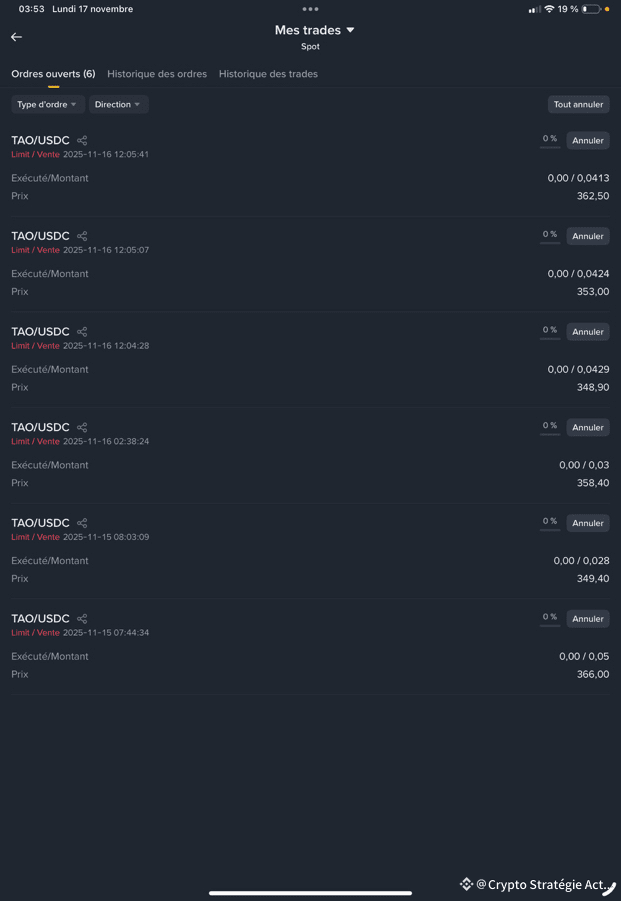Tap the Crypto Stratégie Act watermark handle
The width and height of the screenshot is (621, 901).
click(x=540, y=885)
